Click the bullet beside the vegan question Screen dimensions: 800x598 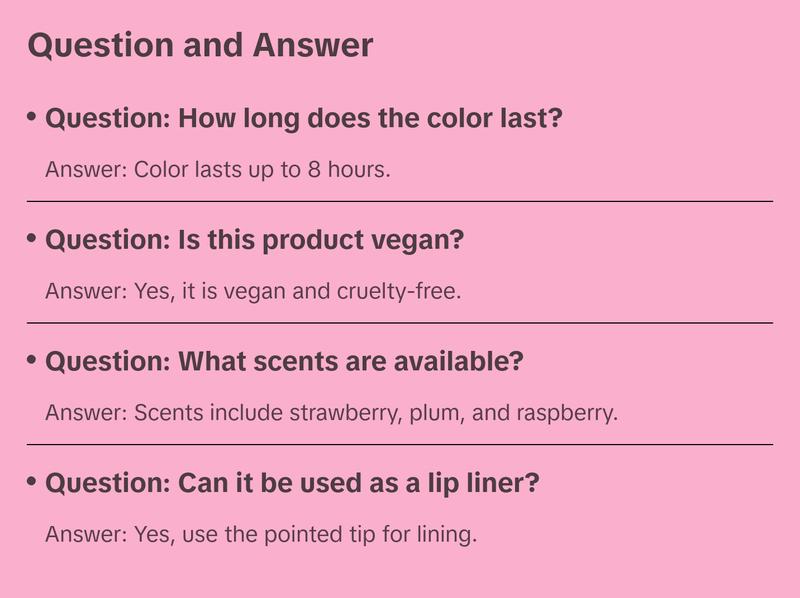coord(32,238)
